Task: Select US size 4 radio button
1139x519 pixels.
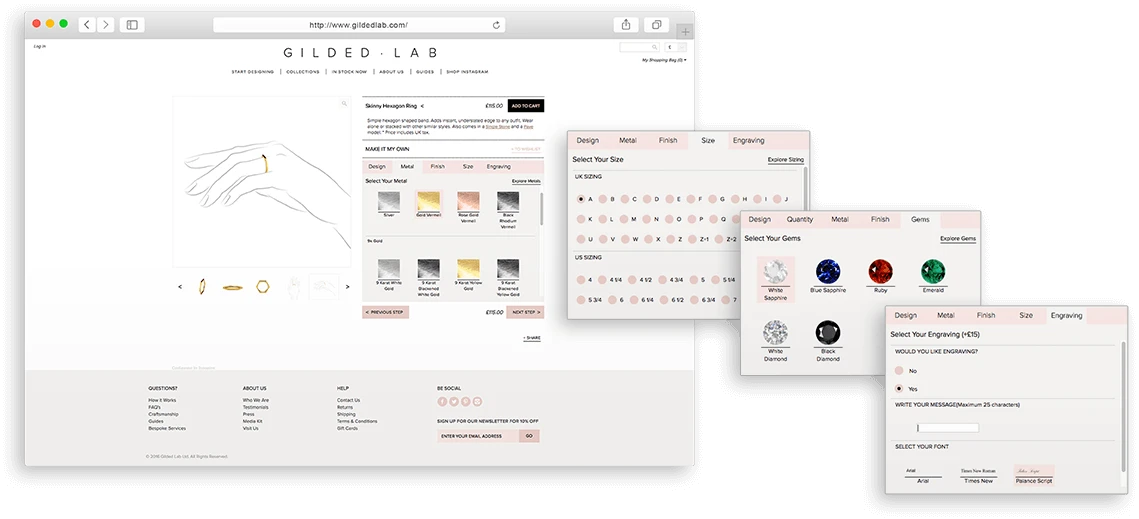Action: [x=580, y=279]
